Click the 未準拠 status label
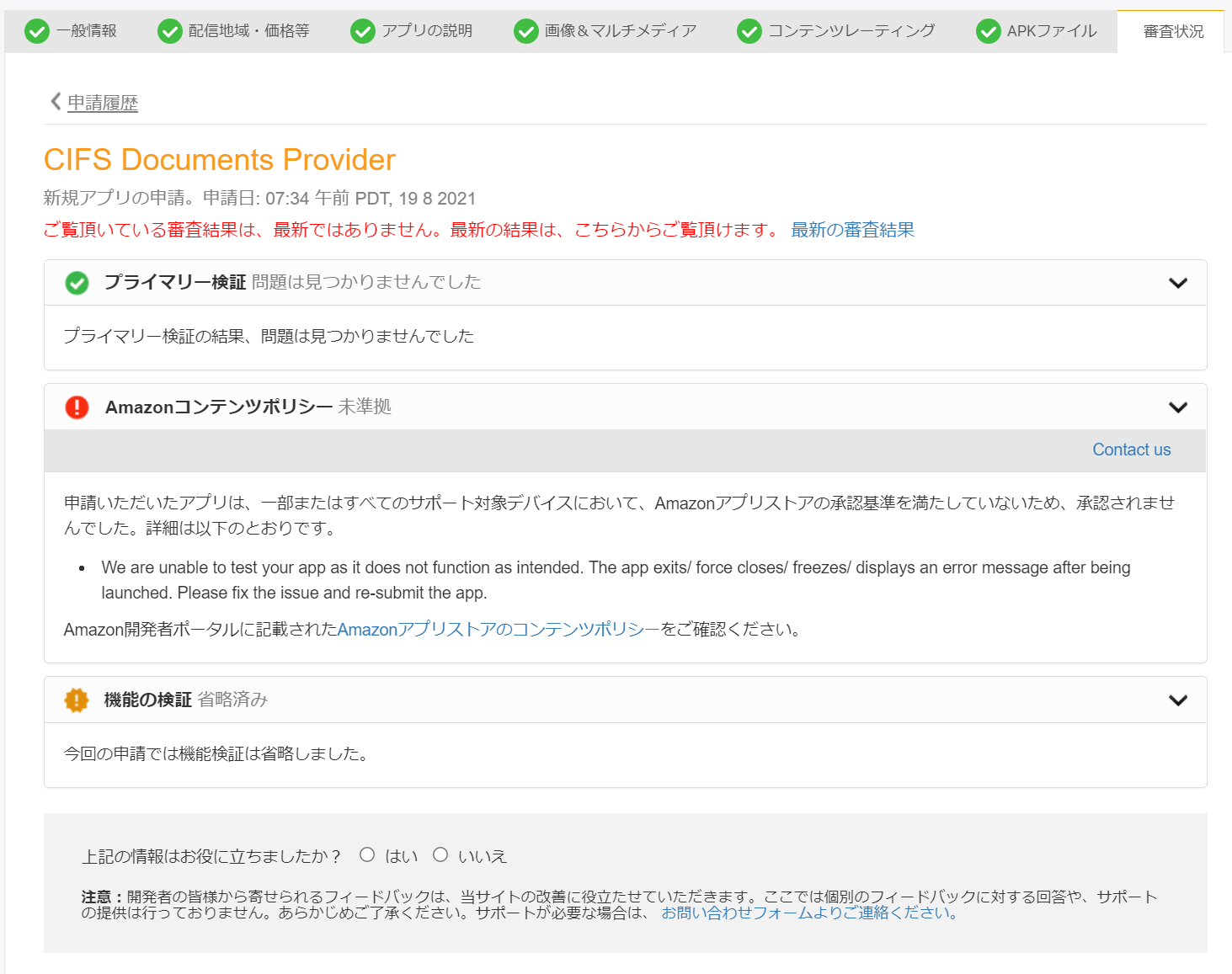 pyautogui.click(x=365, y=407)
